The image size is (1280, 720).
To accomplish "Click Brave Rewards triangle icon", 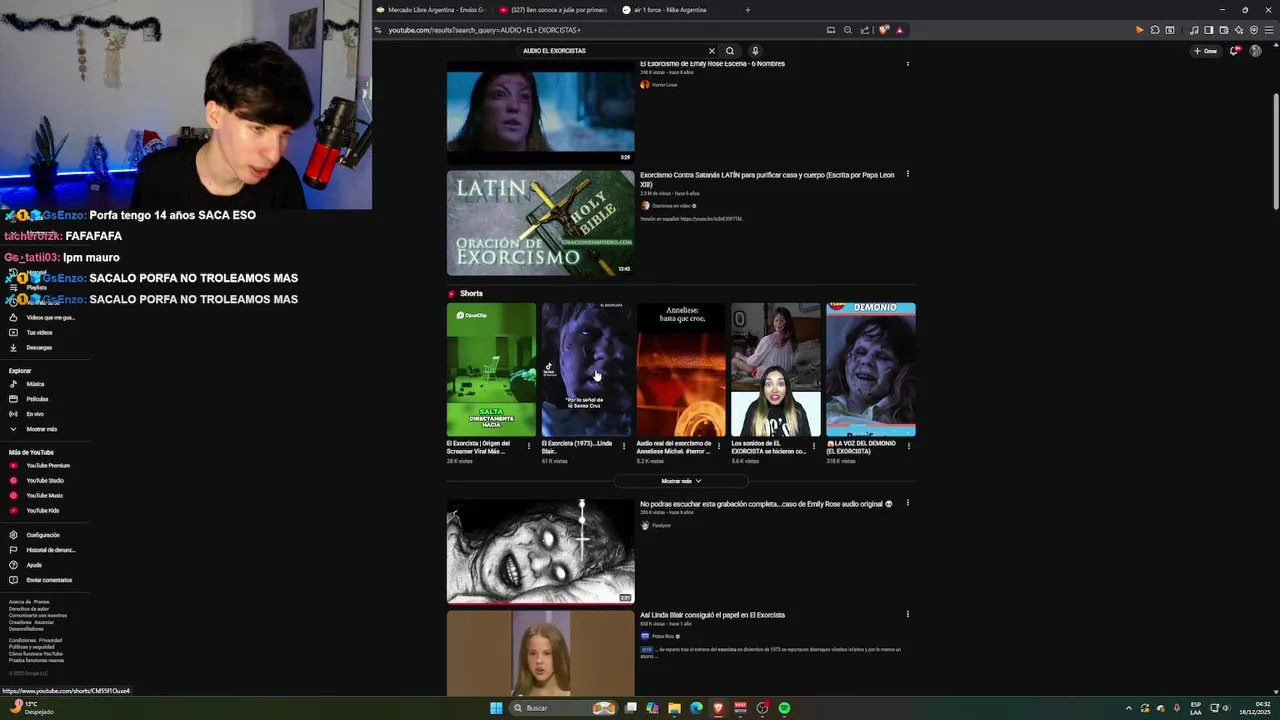I will coord(899,30).
